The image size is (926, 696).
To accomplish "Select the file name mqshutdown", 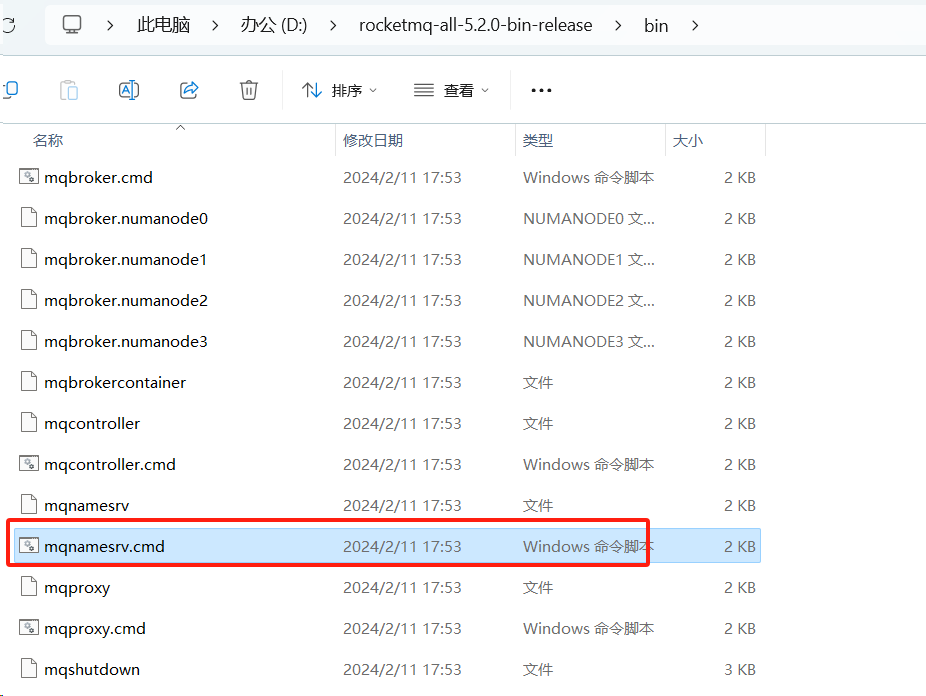I will (92, 670).
